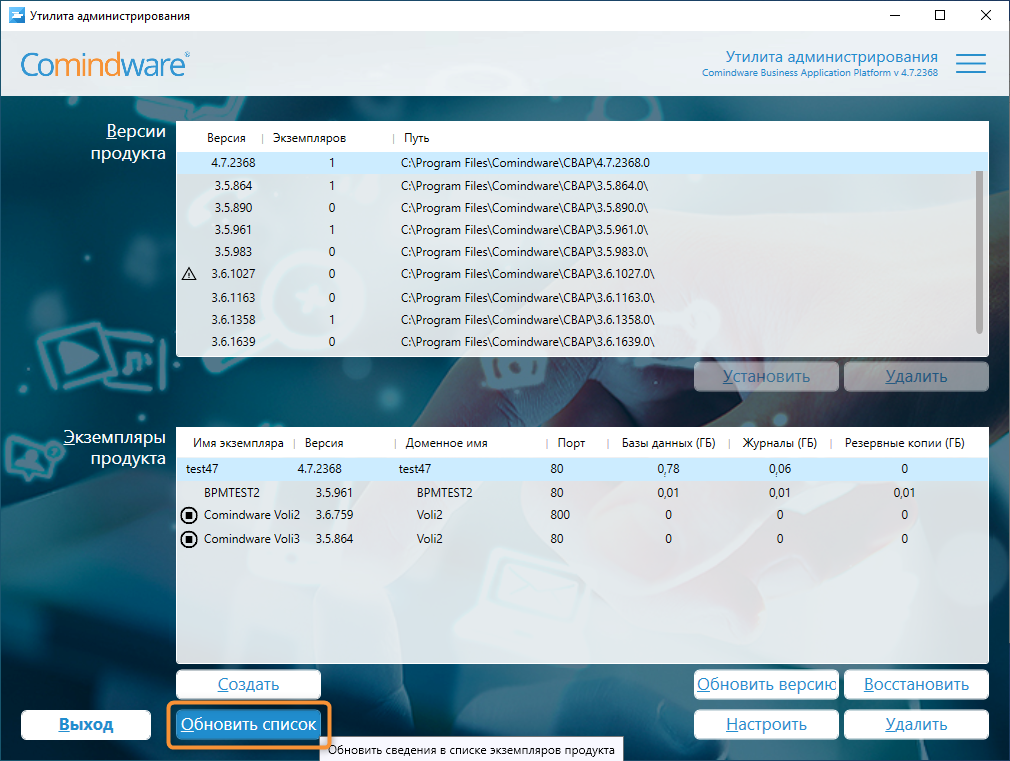Select version row 3.6.1027
The width and height of the screenshot is (1010, 761).
576,274
